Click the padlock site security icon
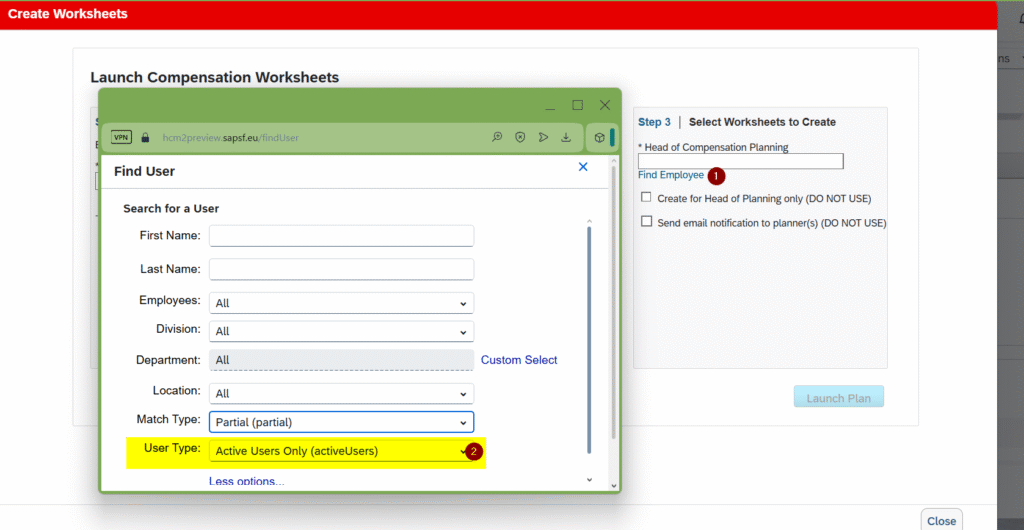Viewport: 1024px width, 530px height. coord(145,138)
